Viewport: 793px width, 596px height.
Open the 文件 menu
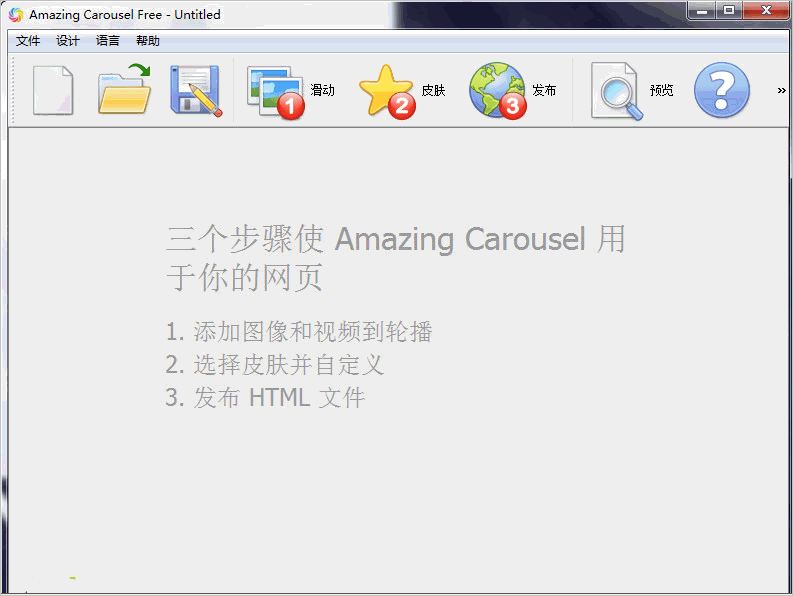coord(27,40)
